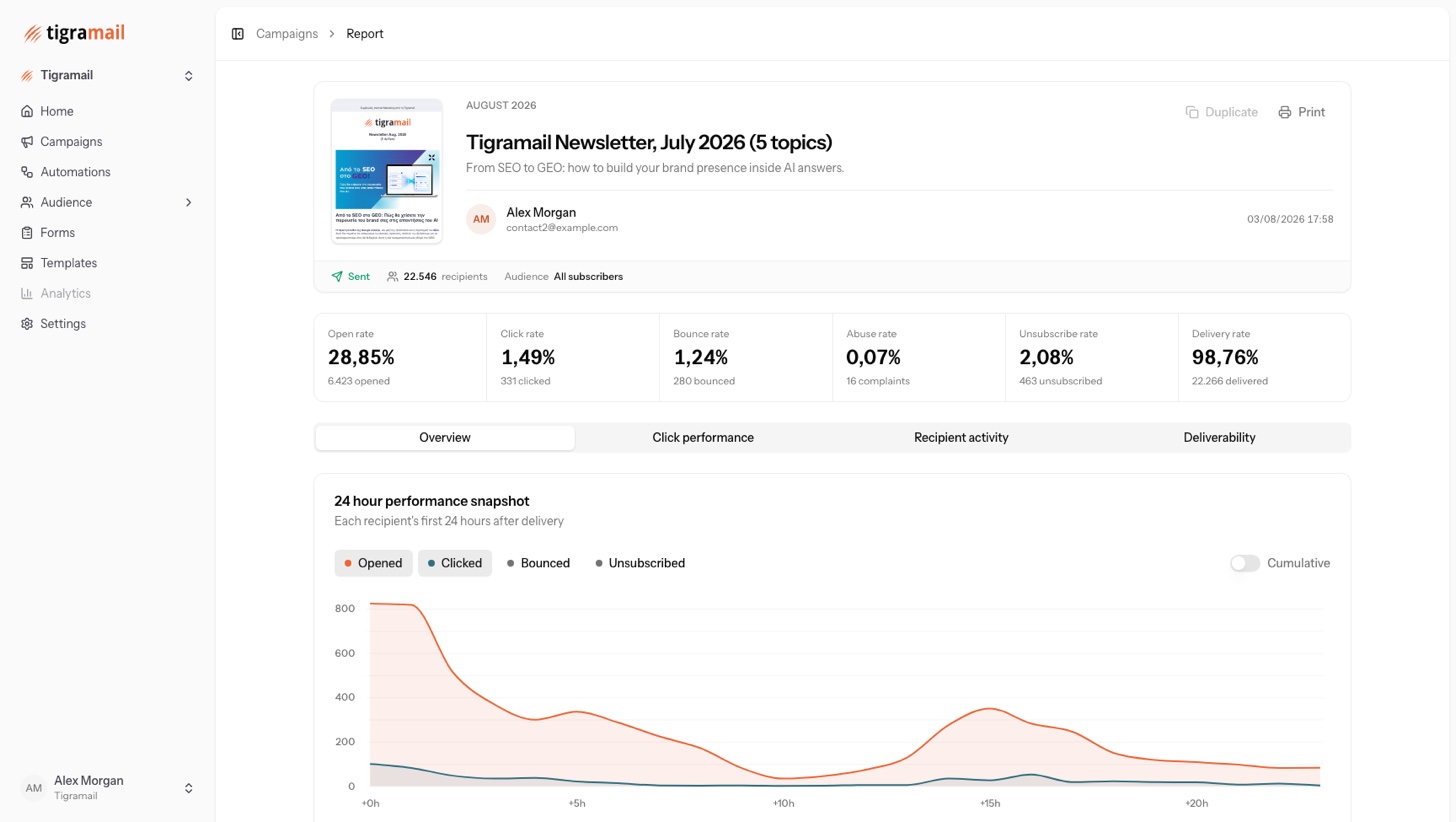Open the newsletter preview thumbnail
Screen dimensions: 1456x822
387,171
